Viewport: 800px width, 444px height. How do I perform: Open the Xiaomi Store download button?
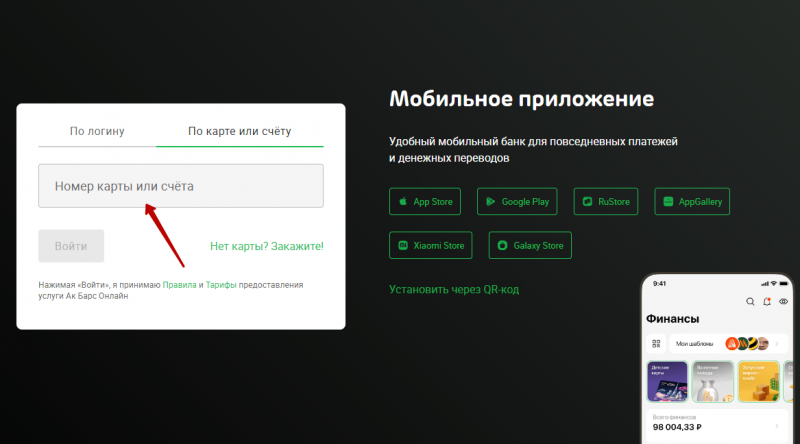[431, 245]
